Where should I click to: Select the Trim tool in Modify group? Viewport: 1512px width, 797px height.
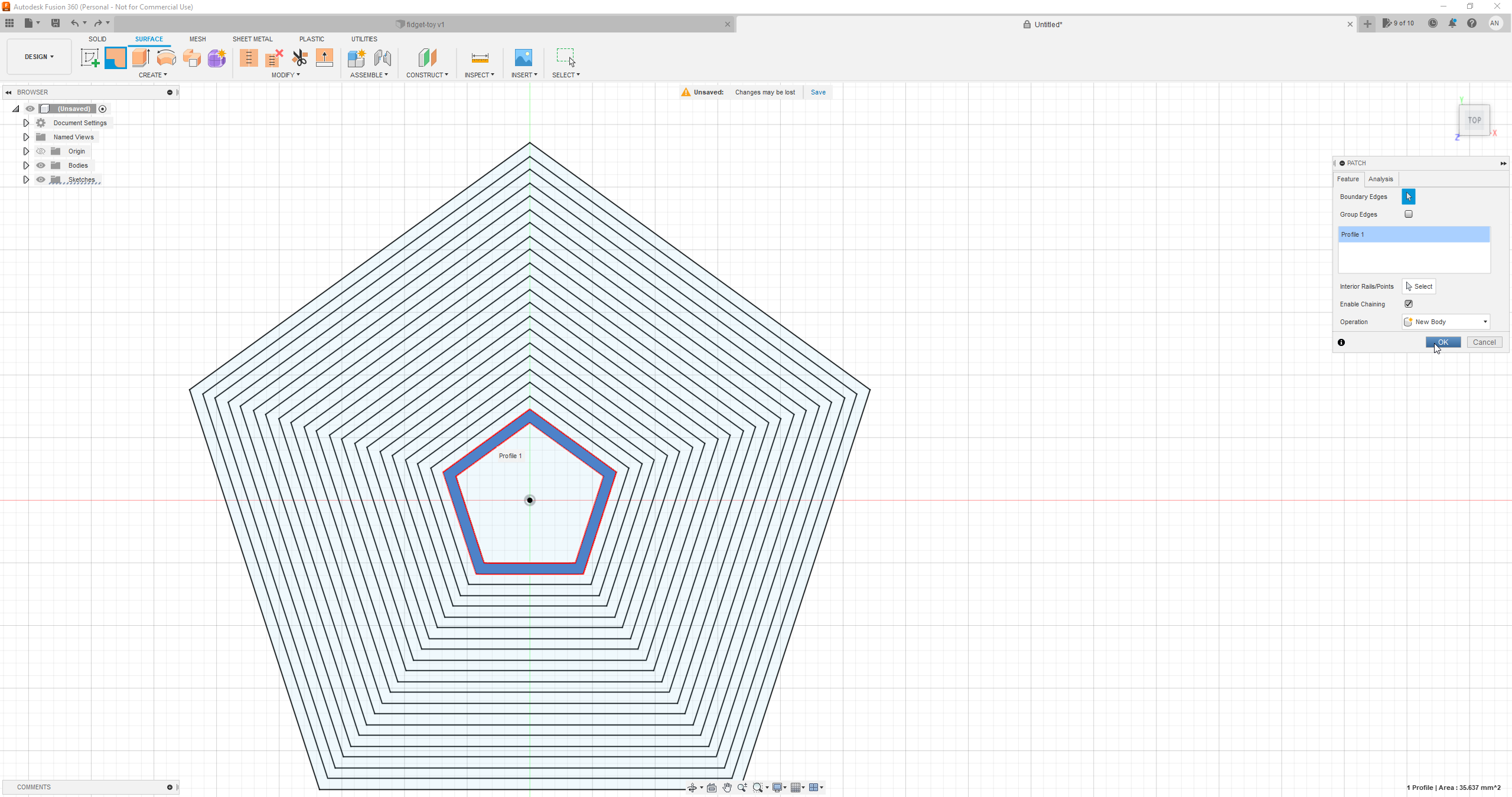click(x=301, y=58)
